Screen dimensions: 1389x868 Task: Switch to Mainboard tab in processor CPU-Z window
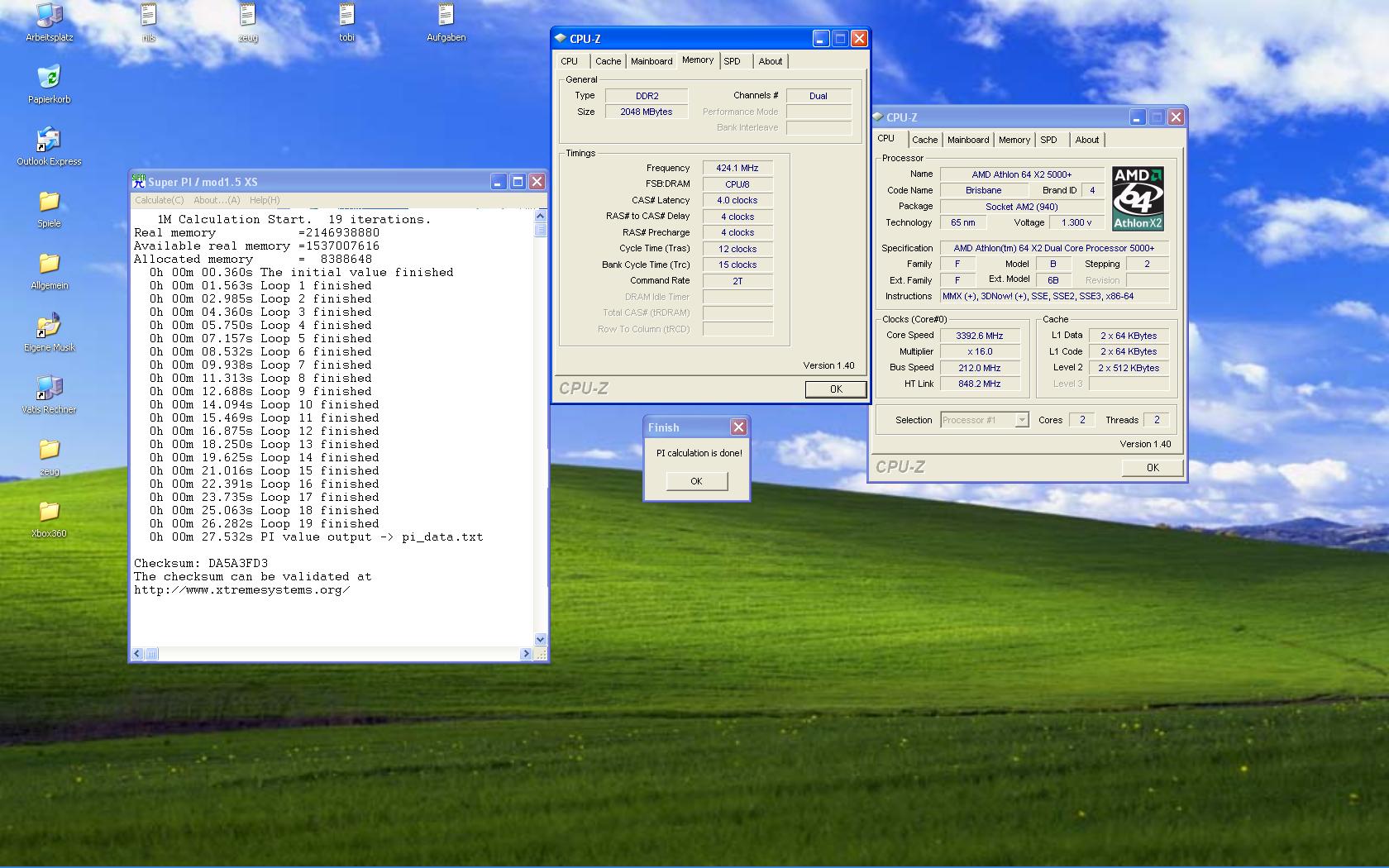968,140
